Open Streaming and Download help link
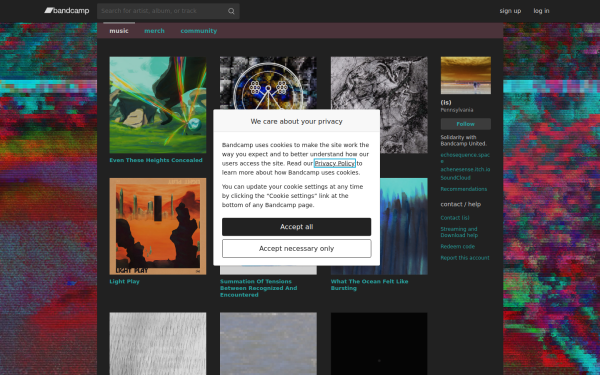This screenshot has height=375, width=600. click(x=459, y=232)
